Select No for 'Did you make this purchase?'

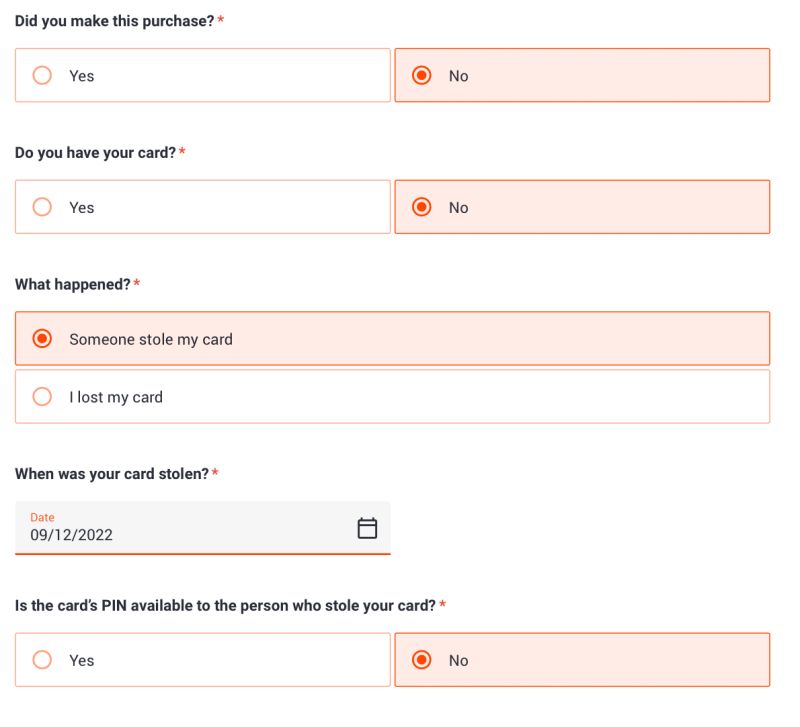(x=422, y=76)
